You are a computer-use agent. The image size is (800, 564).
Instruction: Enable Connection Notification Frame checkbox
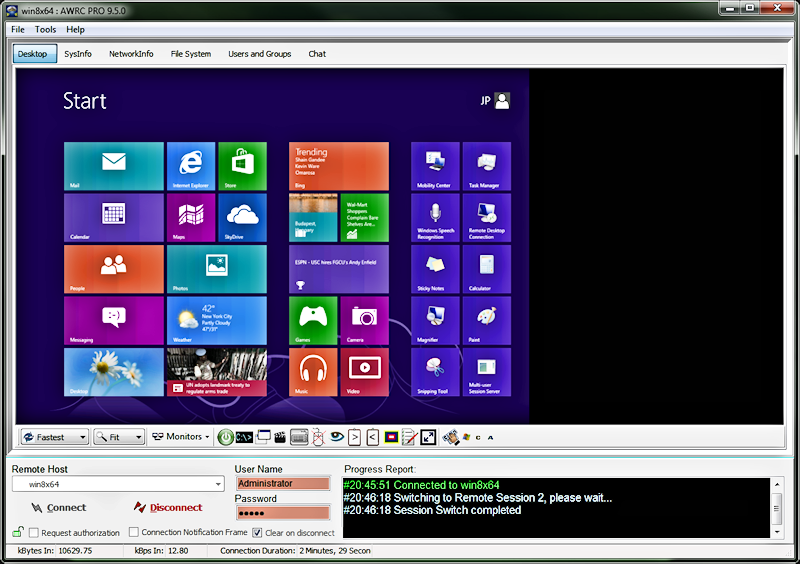134,532
